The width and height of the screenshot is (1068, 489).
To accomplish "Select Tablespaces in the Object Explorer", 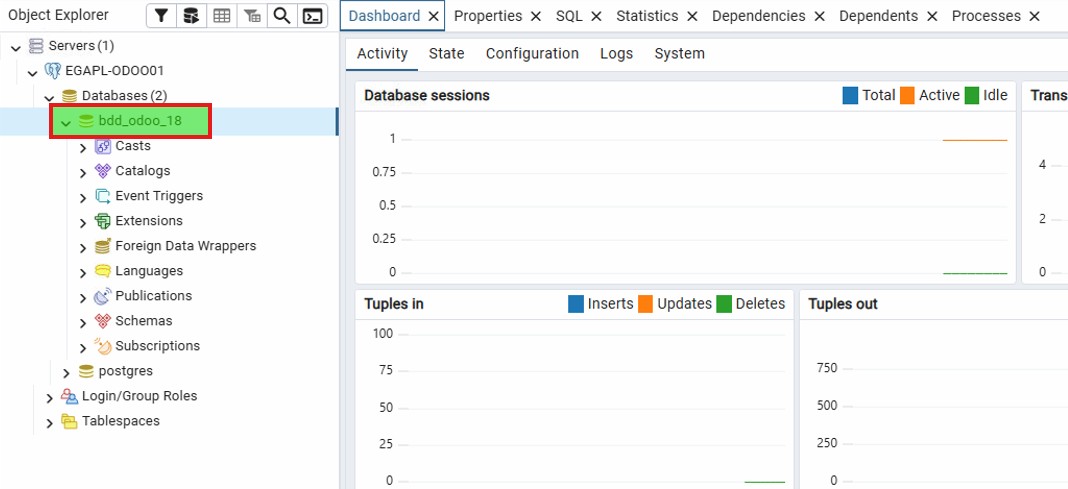I will (120, 421).
